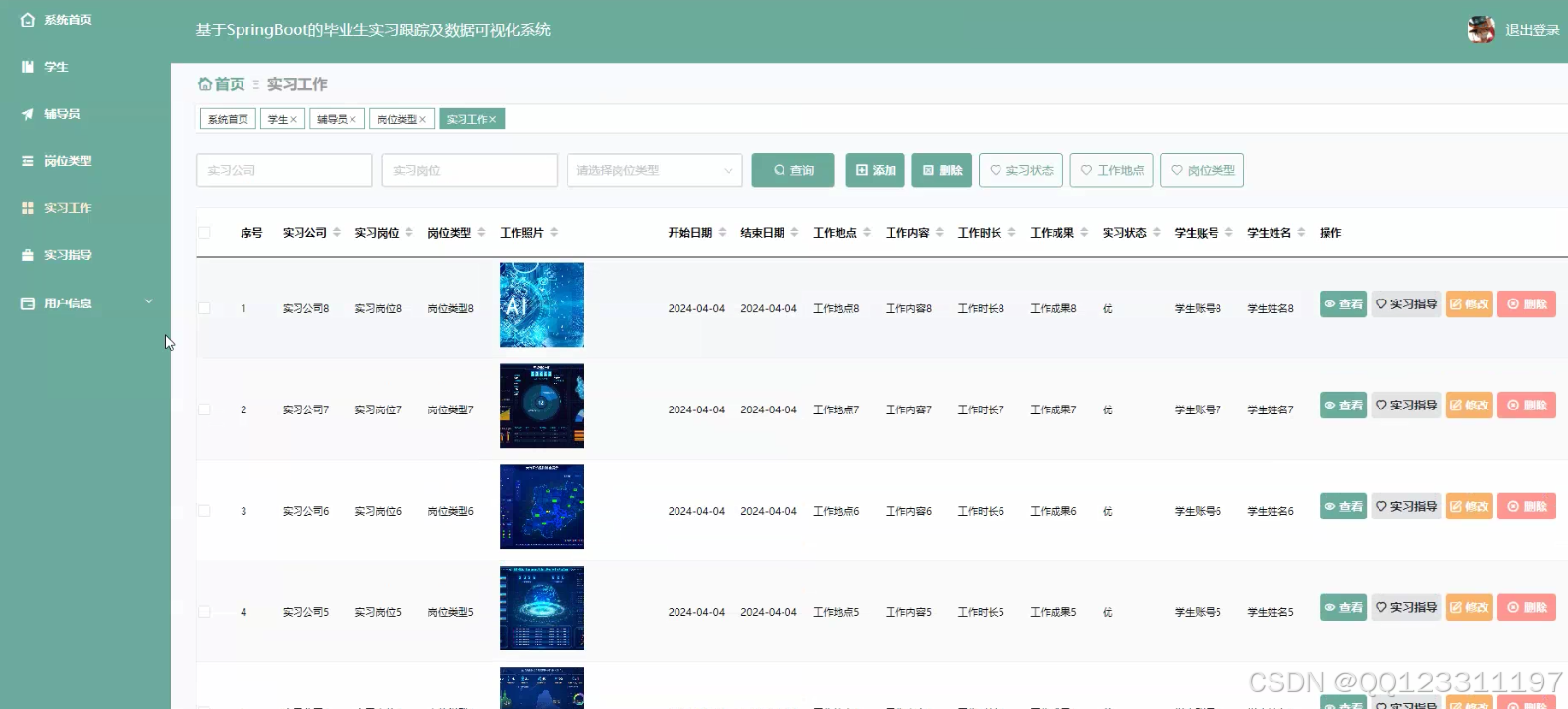Click the 工作地点 statistics button

point(1111,170)
